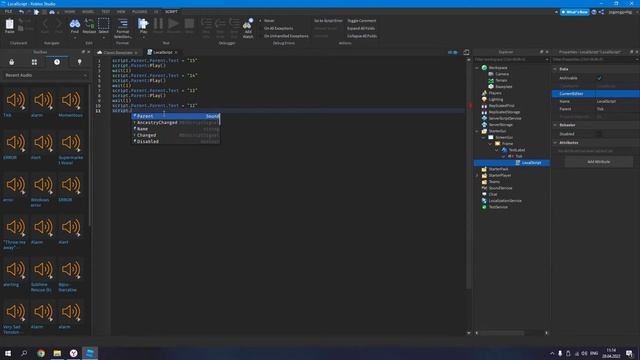Click the What's New button
This screenshot has width=640, height=360.
tap(574, 12)
